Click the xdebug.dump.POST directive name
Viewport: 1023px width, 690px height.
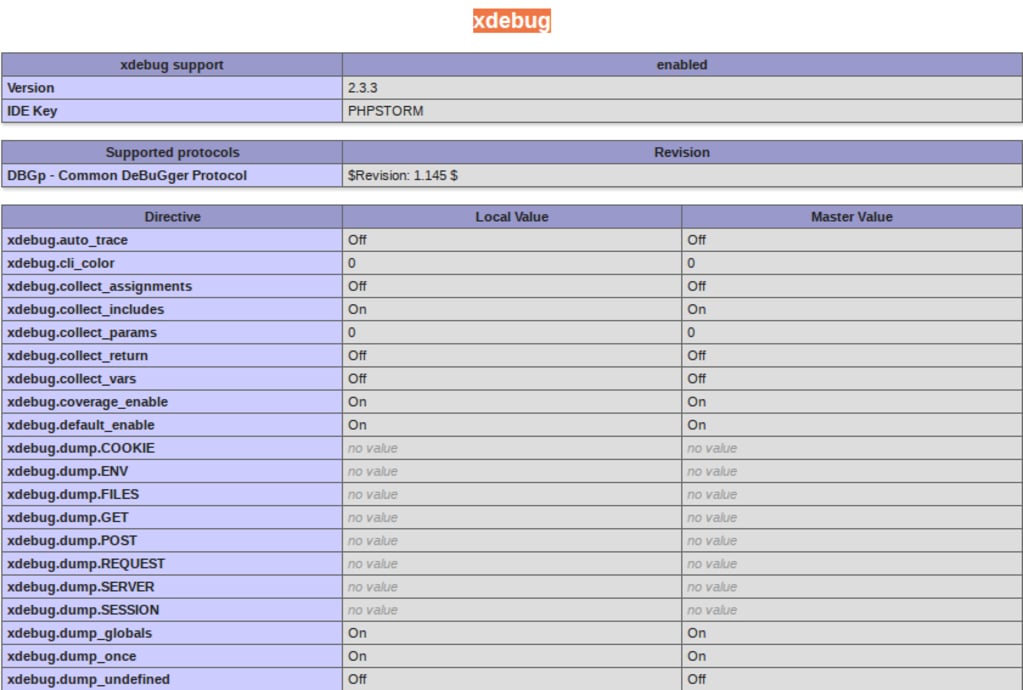(72, 541)
